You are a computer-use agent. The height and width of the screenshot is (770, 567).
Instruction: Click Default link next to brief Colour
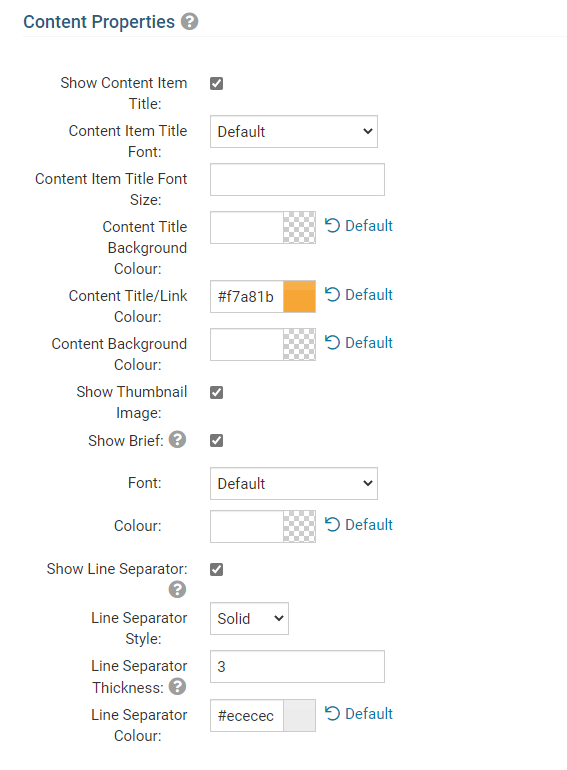click(x=369, y=524)
